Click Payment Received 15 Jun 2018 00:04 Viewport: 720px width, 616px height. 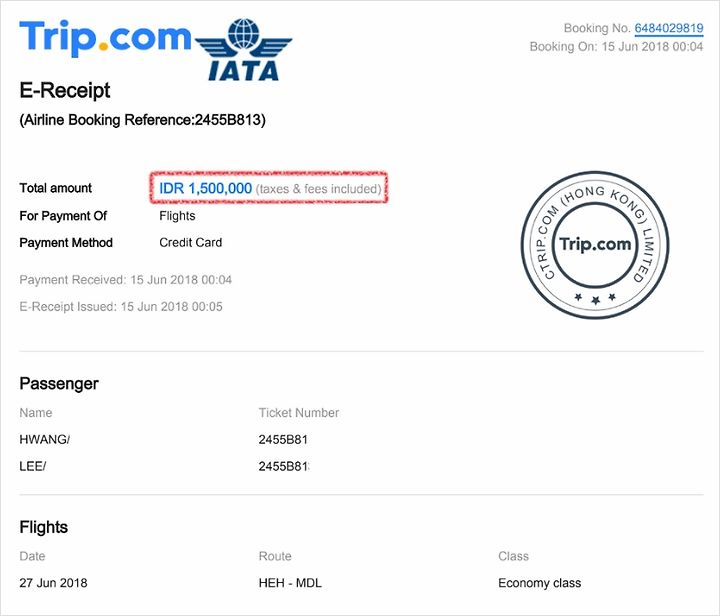[x=125, y=280]
